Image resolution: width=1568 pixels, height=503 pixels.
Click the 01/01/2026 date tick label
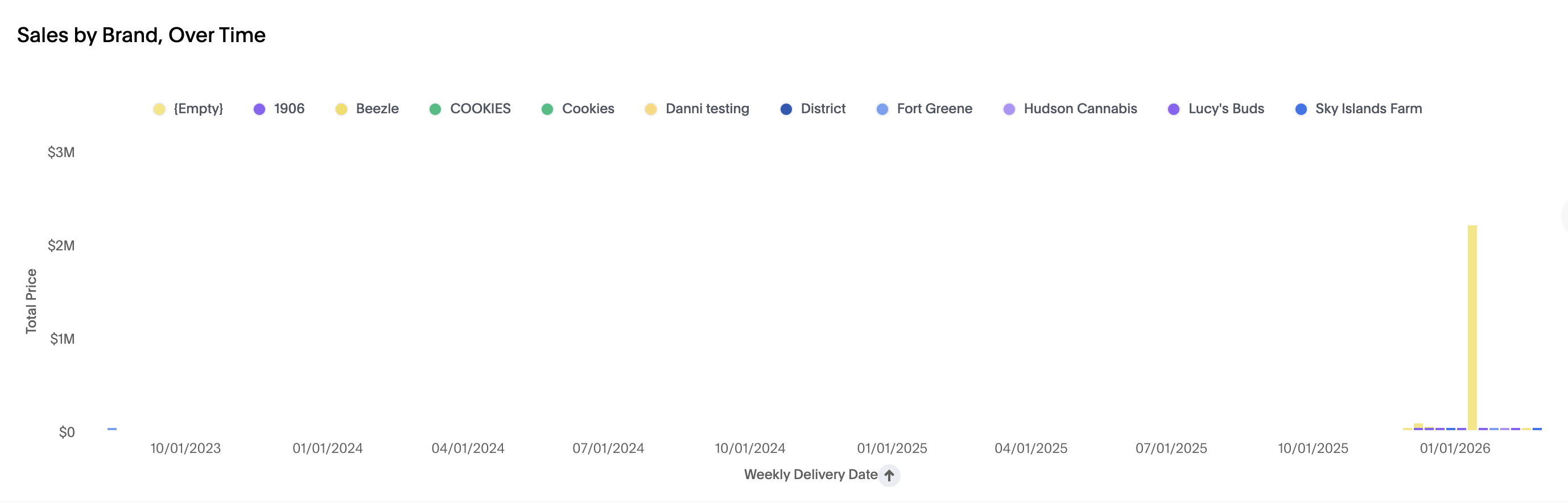click(x=1454, y=449)
